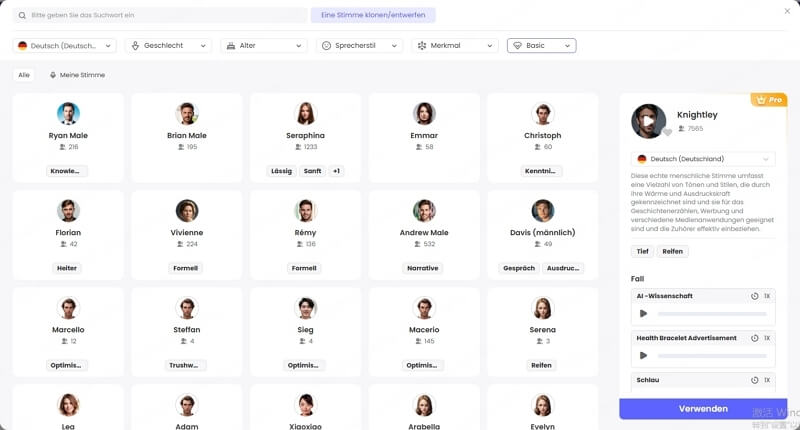800x430 pixels.
Task: Favorite Knightley with the heart icon
Action: pyautogui.click(x=667, y=132)
